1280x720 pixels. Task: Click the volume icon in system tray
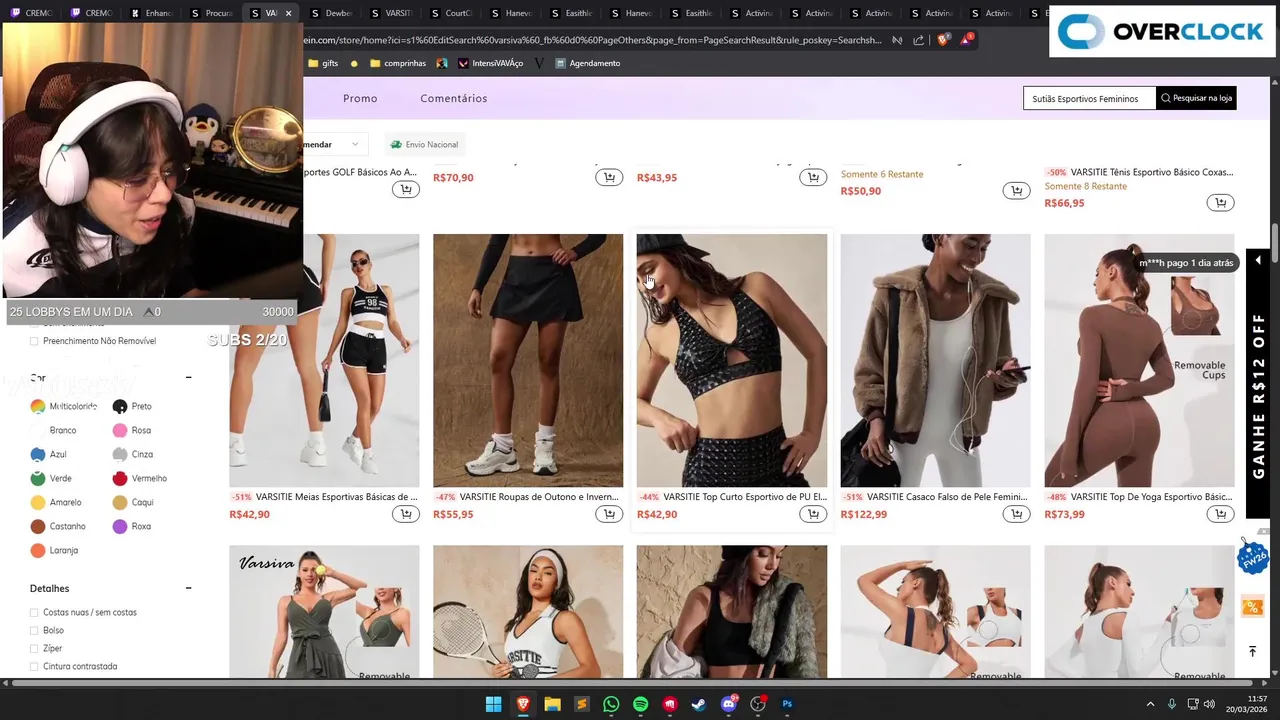coord(1209,704)
